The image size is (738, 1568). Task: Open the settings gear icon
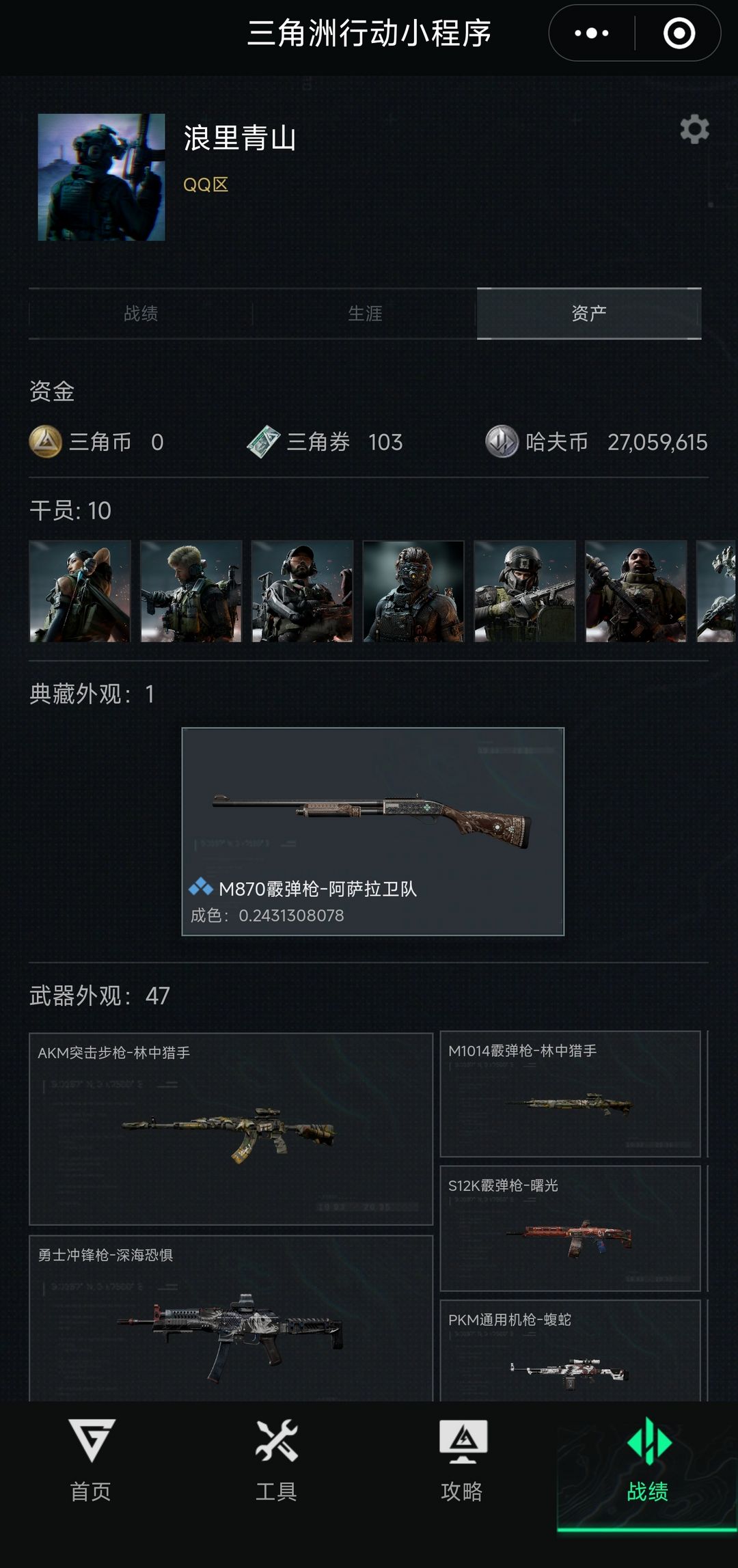(694, 129)
